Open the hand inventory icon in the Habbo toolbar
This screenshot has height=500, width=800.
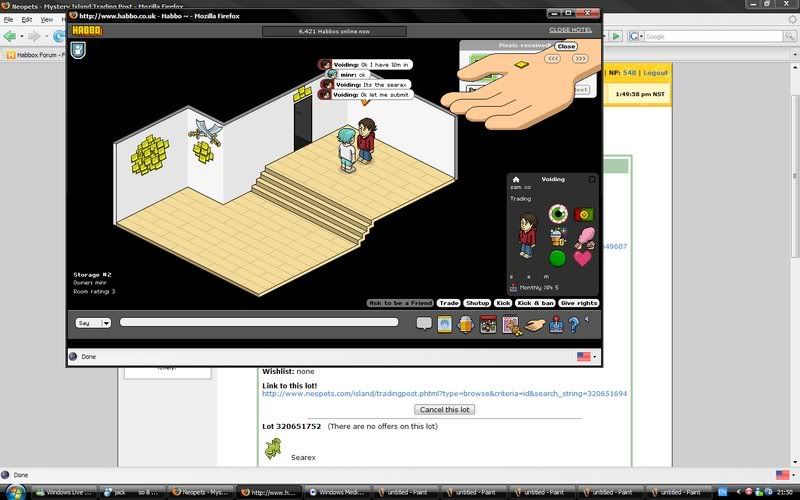533,324
